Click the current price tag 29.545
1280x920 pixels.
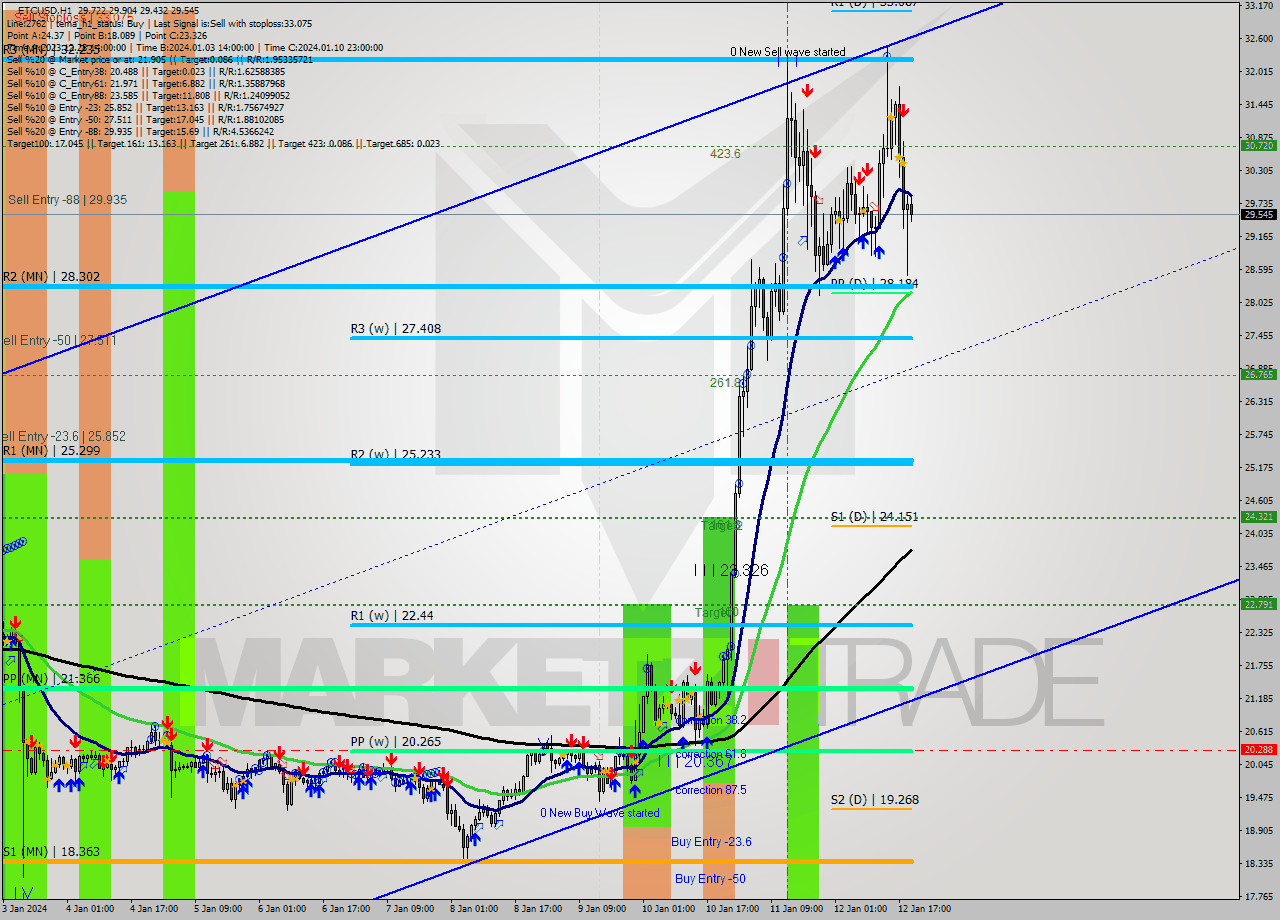[x=1259, y=214]
